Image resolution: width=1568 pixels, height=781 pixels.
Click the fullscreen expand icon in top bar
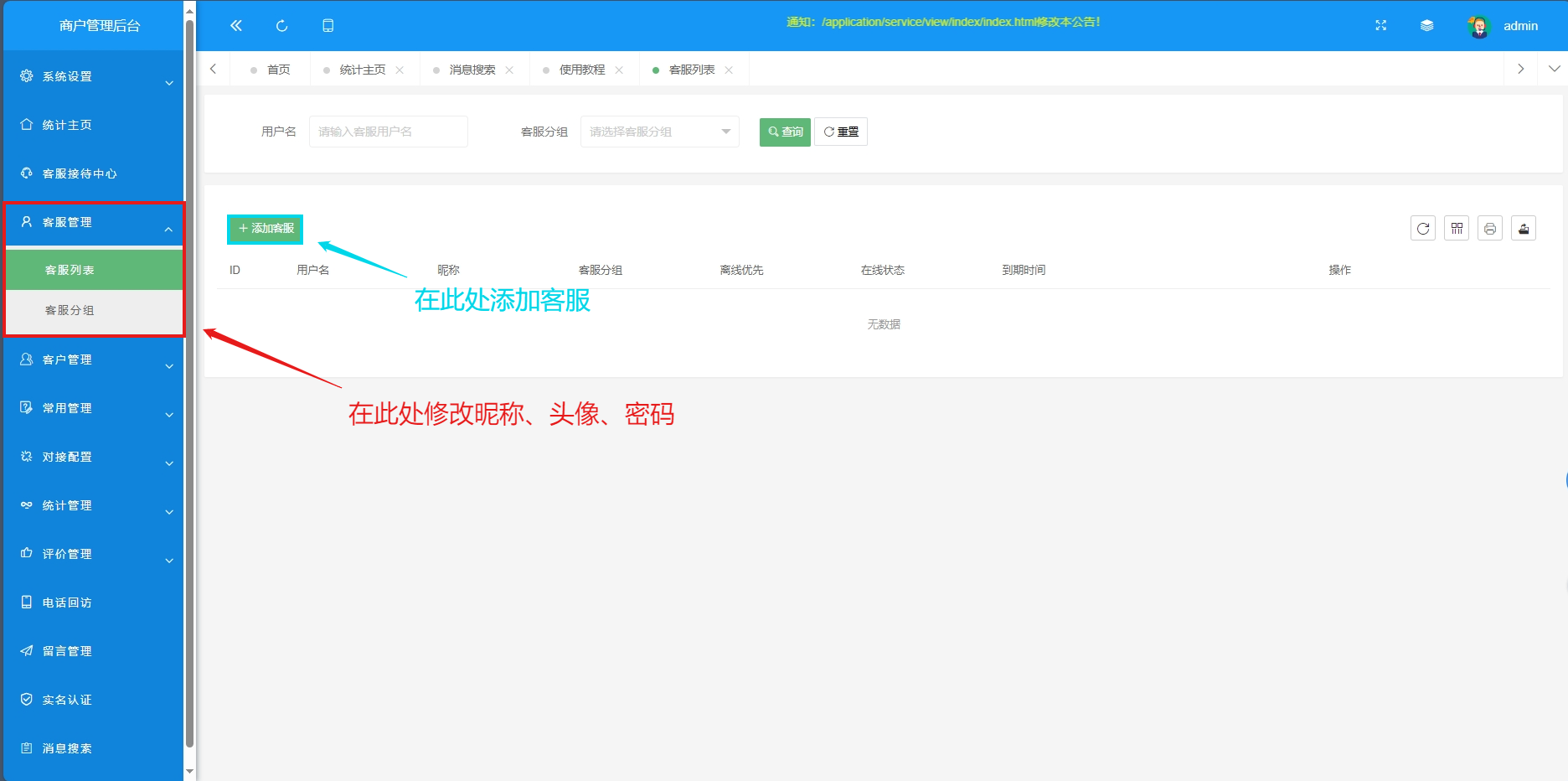[1380, 25]
